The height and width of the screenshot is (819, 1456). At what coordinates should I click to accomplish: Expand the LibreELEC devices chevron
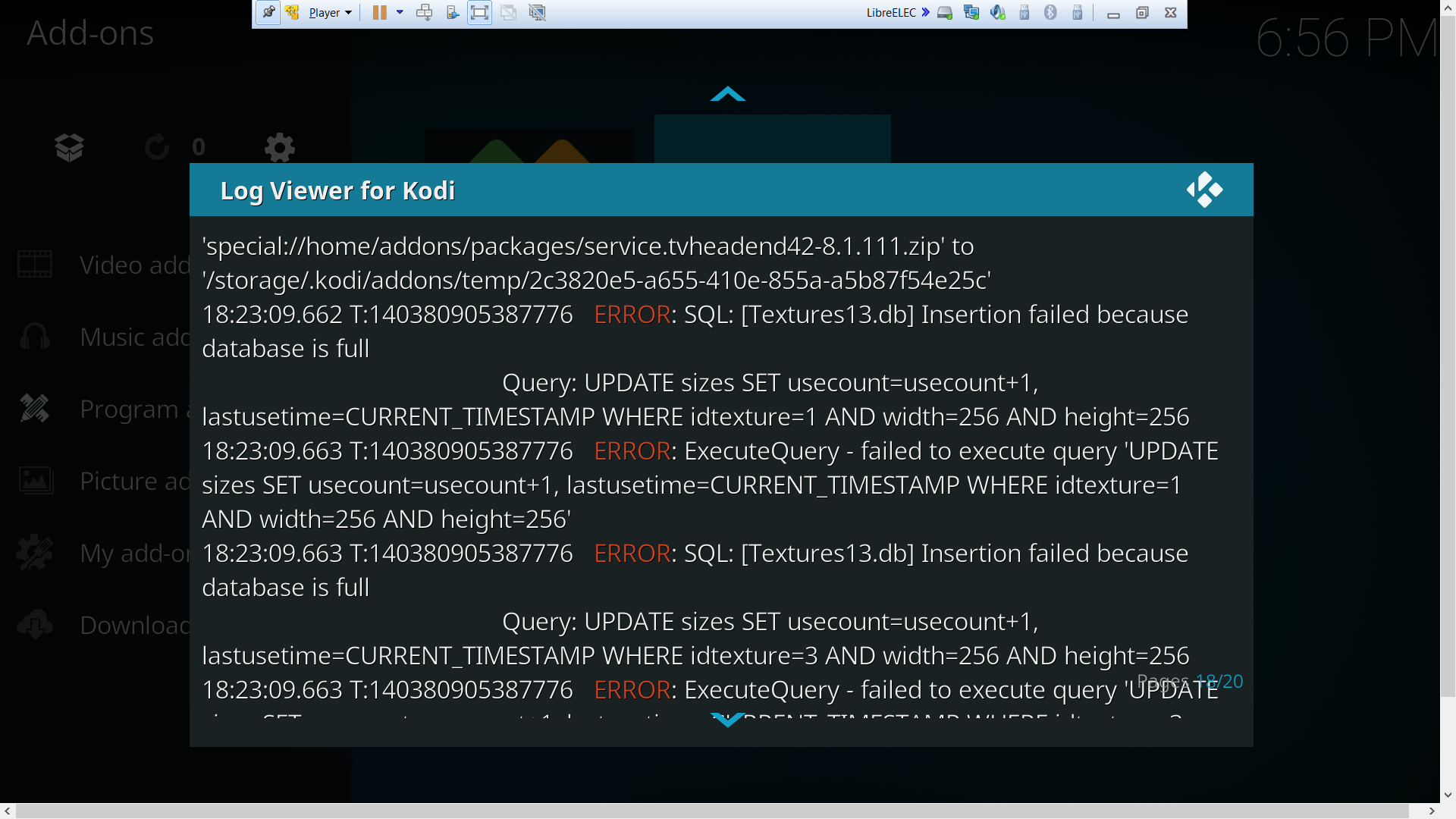[x=925, y=12]
